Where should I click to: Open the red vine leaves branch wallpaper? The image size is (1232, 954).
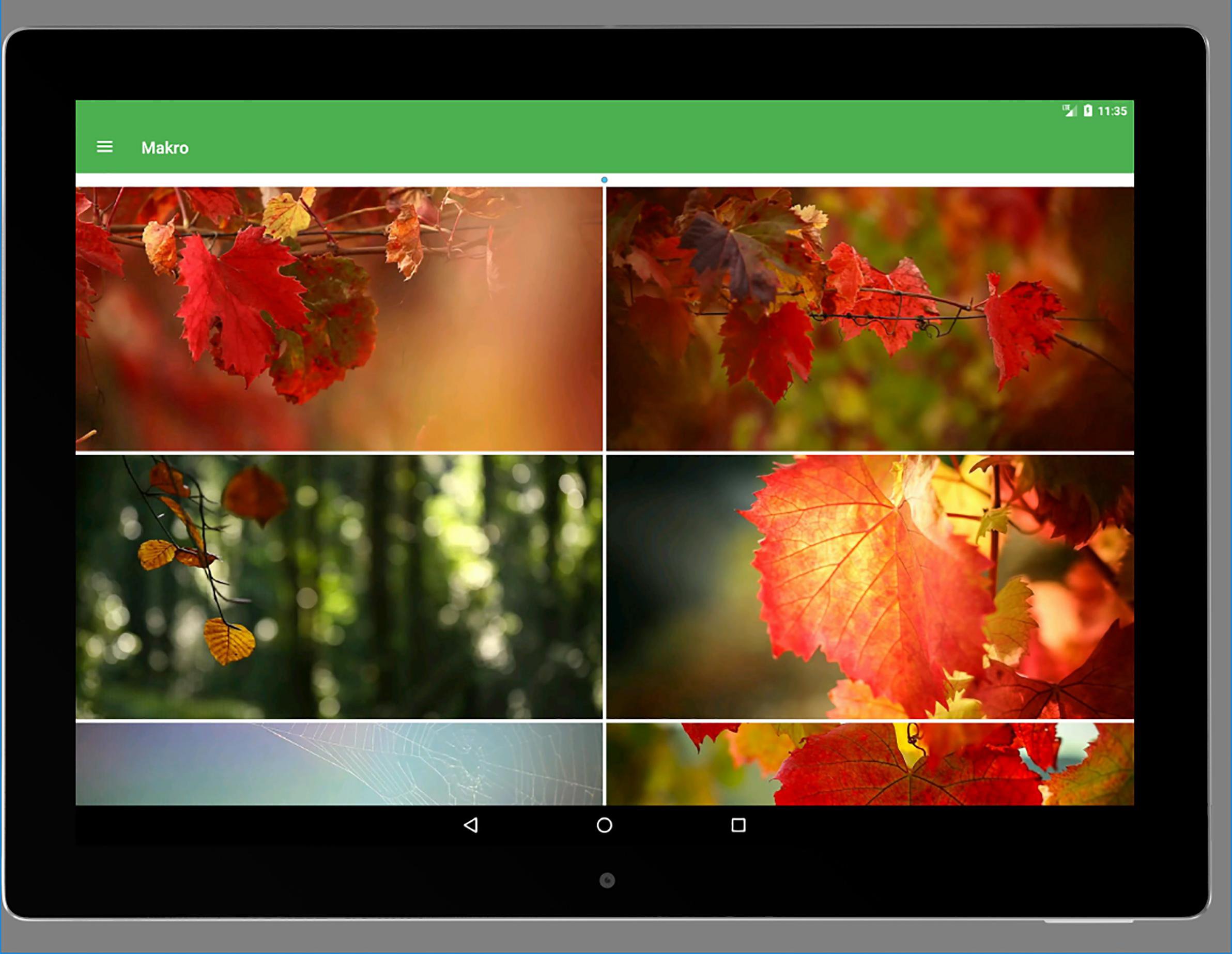click(338, 319)
